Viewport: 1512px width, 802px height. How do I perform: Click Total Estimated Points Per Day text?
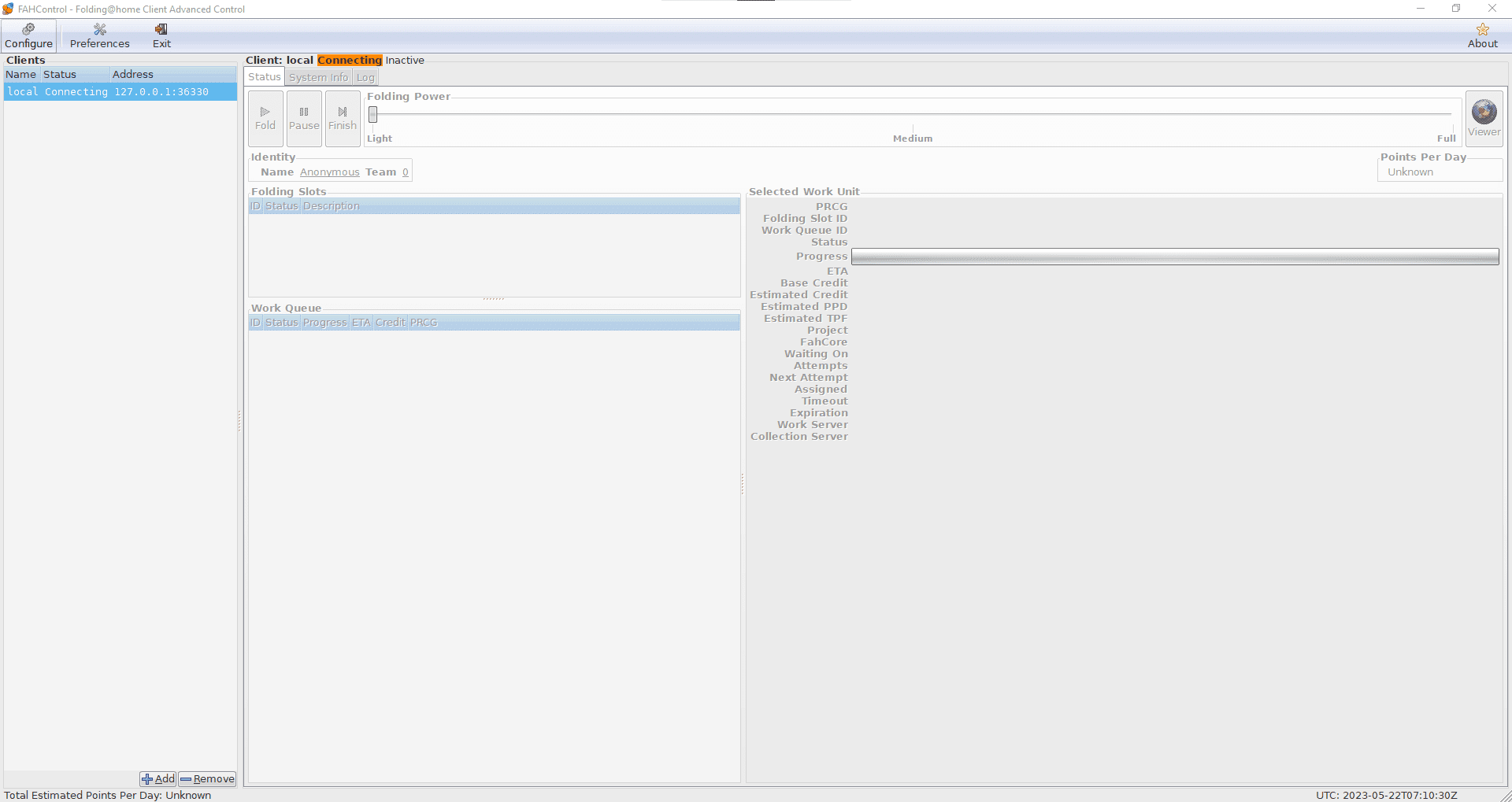(108, 796)
